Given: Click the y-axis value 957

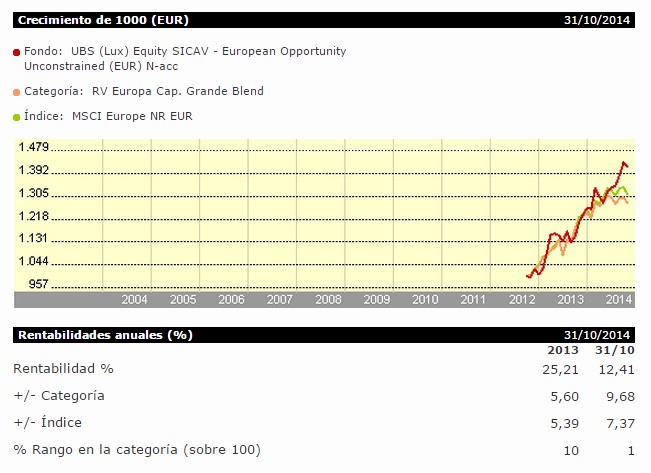Looking at the screenshot, I should point(39,284).
